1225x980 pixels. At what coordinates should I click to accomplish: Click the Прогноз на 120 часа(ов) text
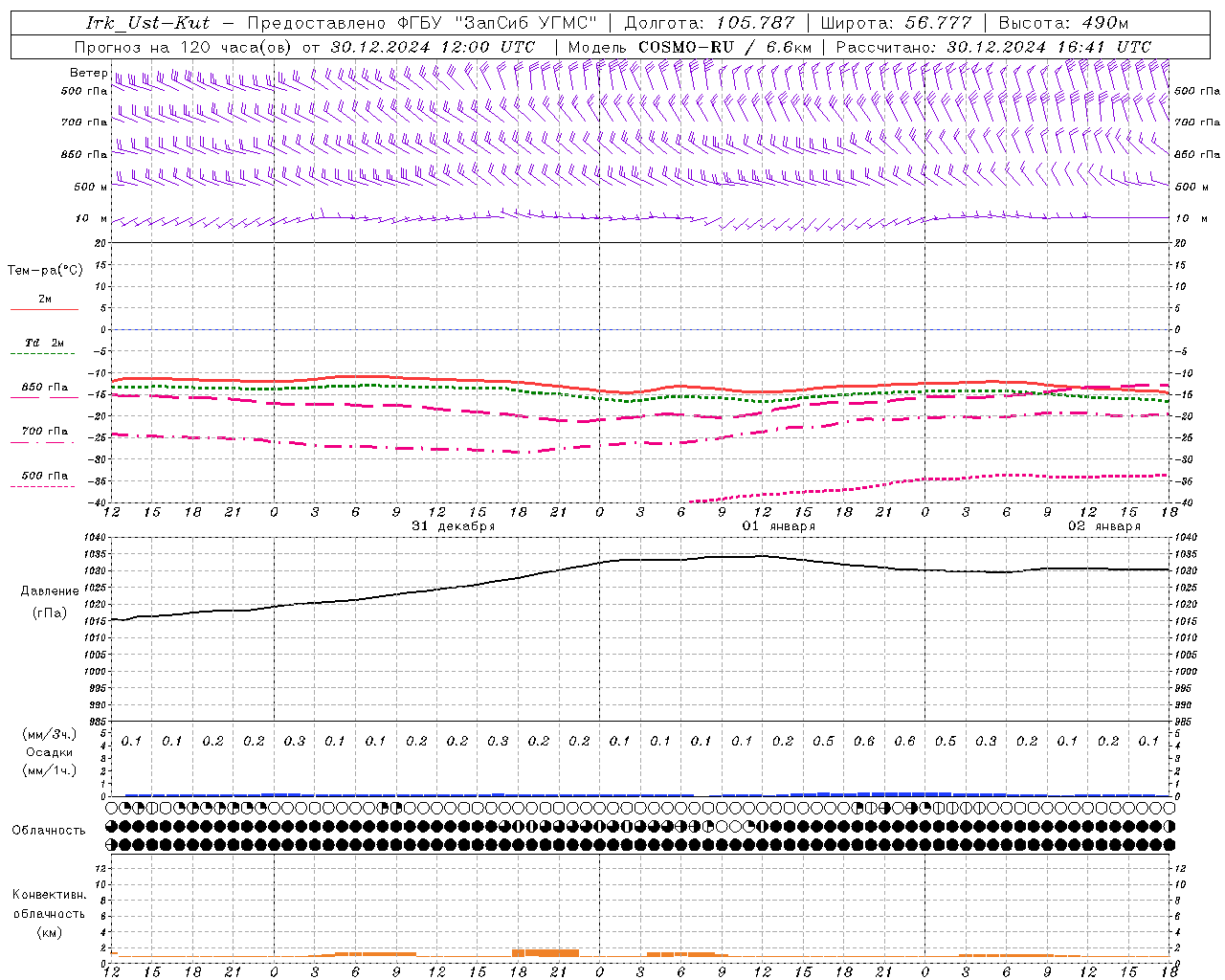184,47
